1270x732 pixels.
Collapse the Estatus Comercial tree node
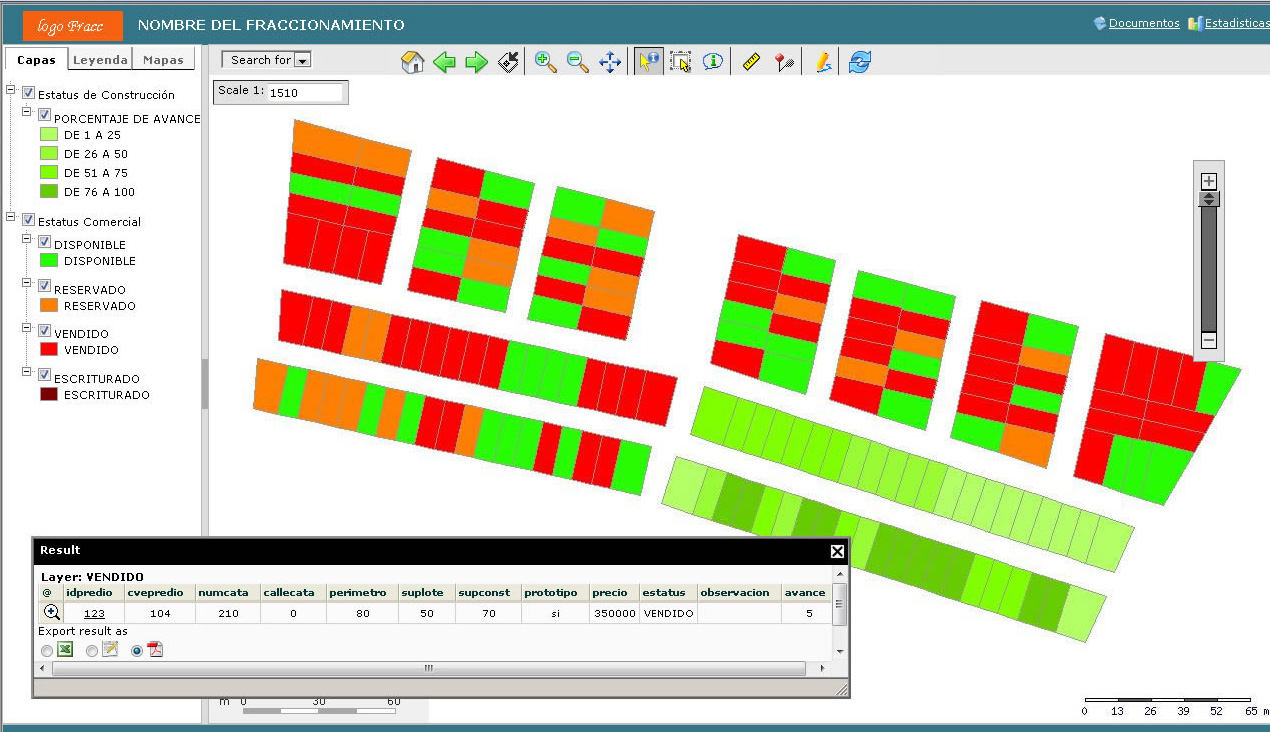tap(12, 218)
